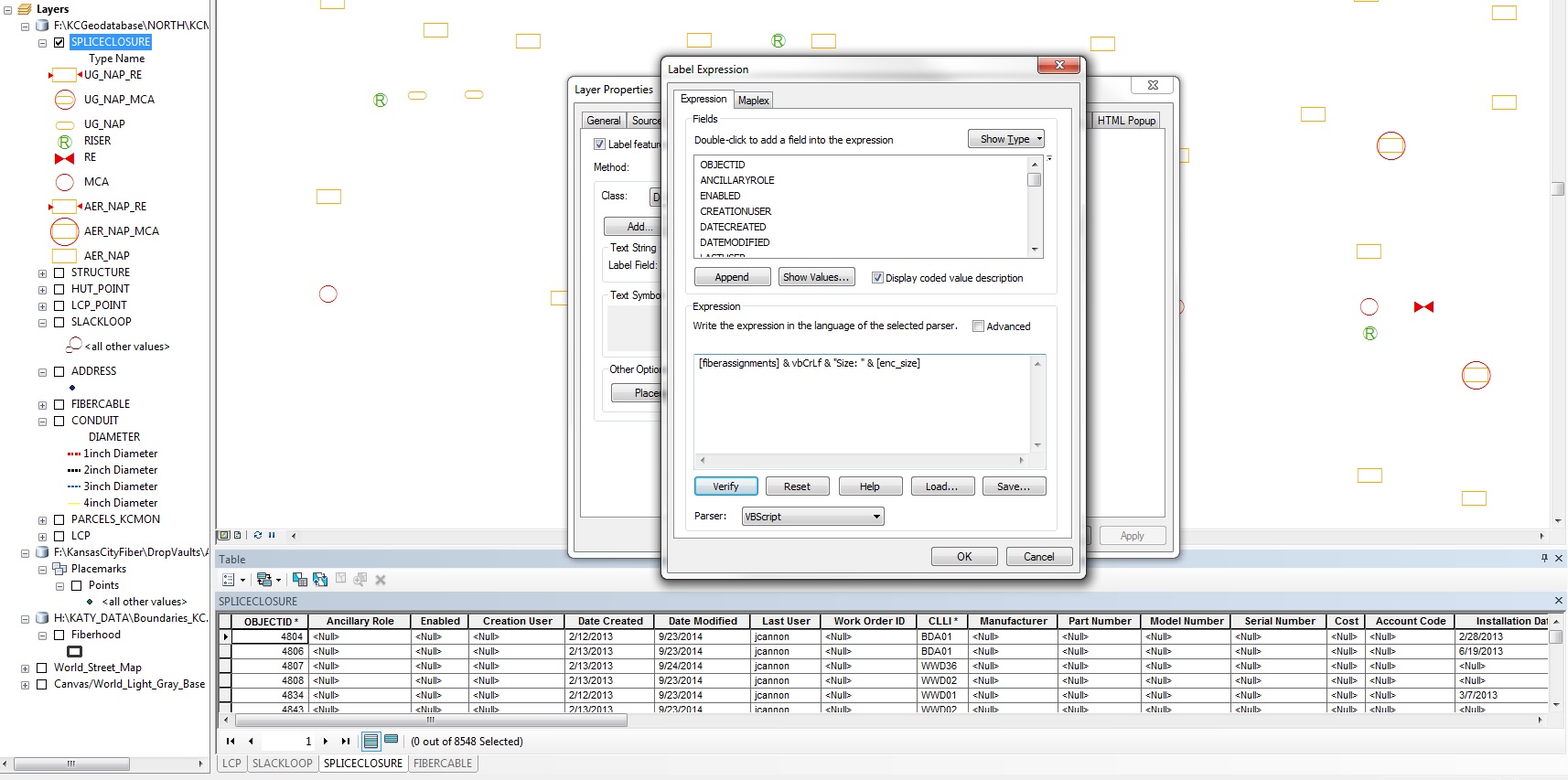1568x780 pixels.
Task: Switch to the Maplex tab
Action: (754, 101)
